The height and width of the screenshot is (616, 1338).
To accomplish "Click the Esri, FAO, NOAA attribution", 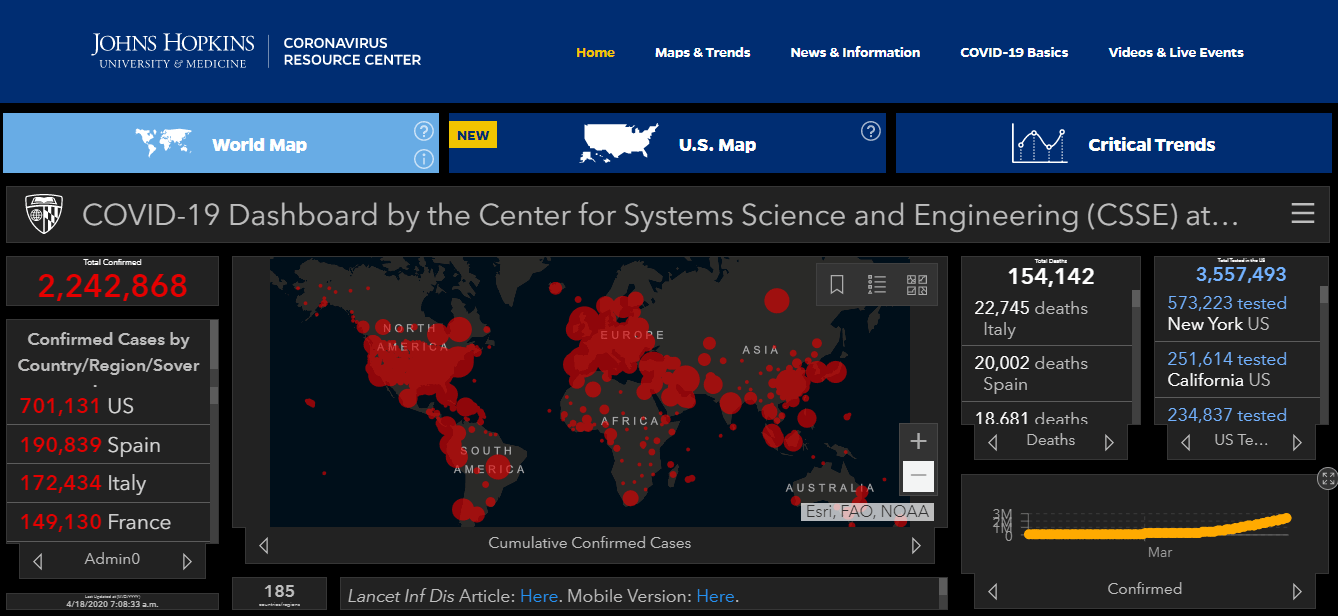I will [x=867, y=512].
